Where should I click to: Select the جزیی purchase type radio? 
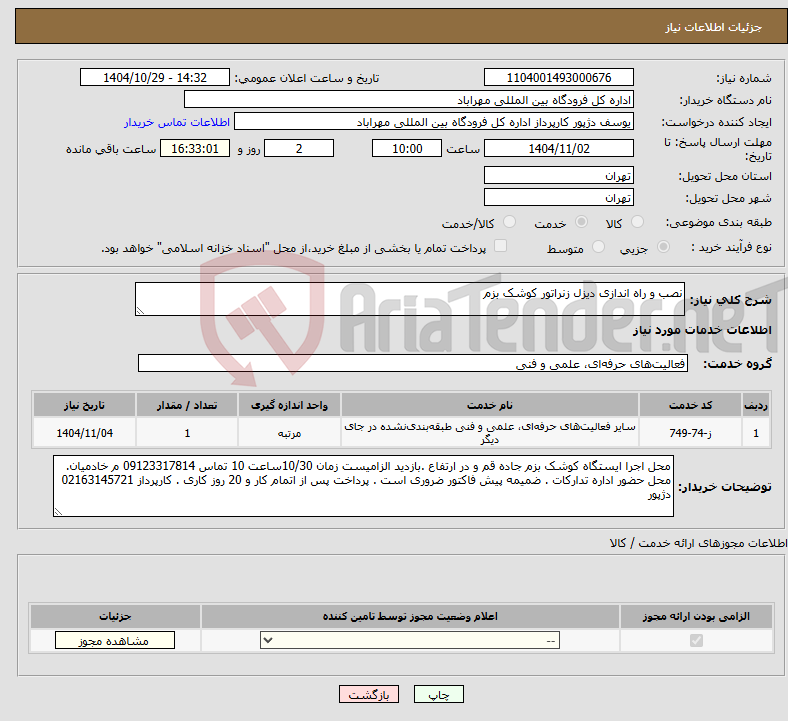[663, 246]
